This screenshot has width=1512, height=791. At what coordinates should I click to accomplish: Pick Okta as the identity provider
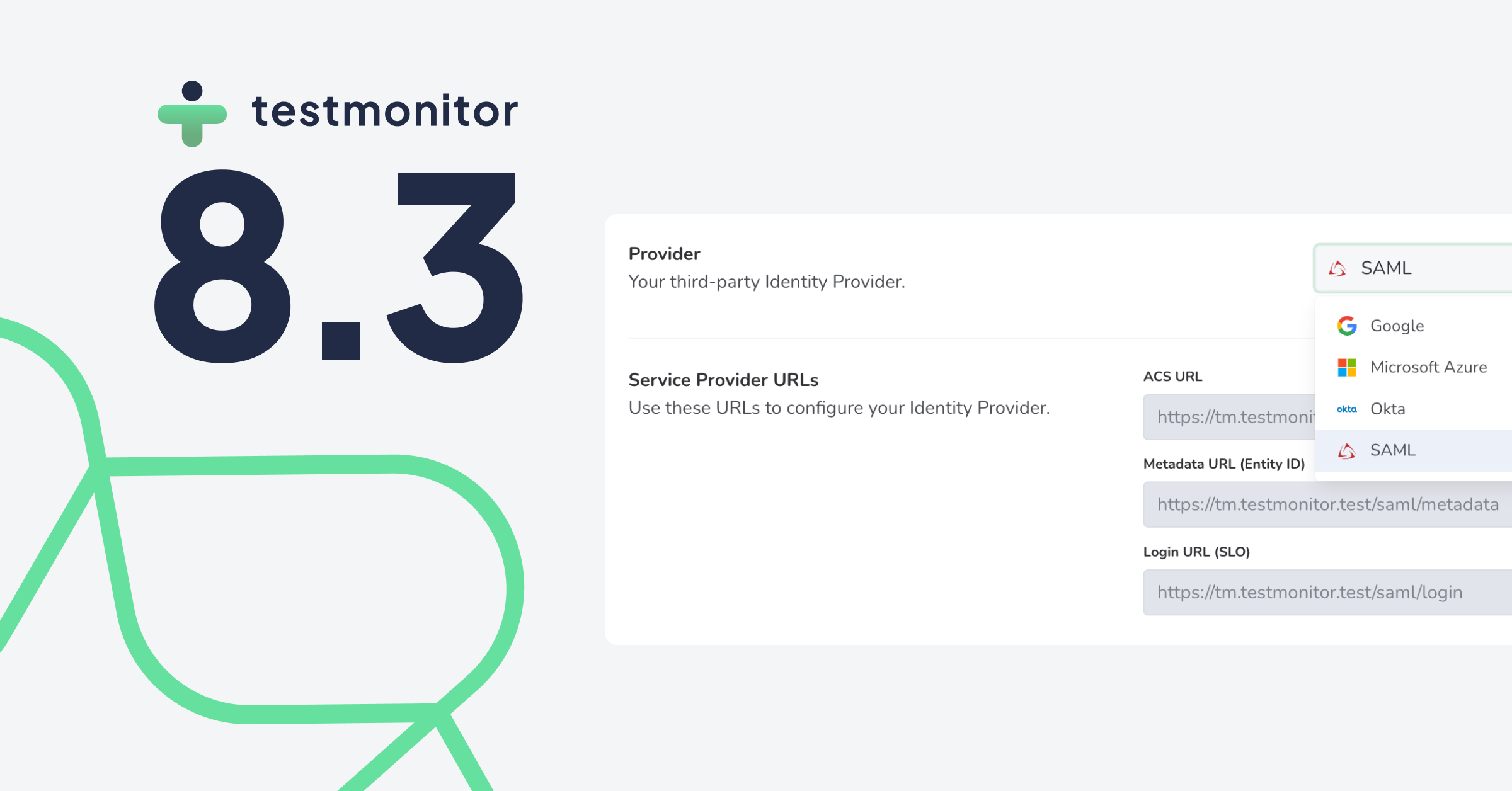(1388, 409)
